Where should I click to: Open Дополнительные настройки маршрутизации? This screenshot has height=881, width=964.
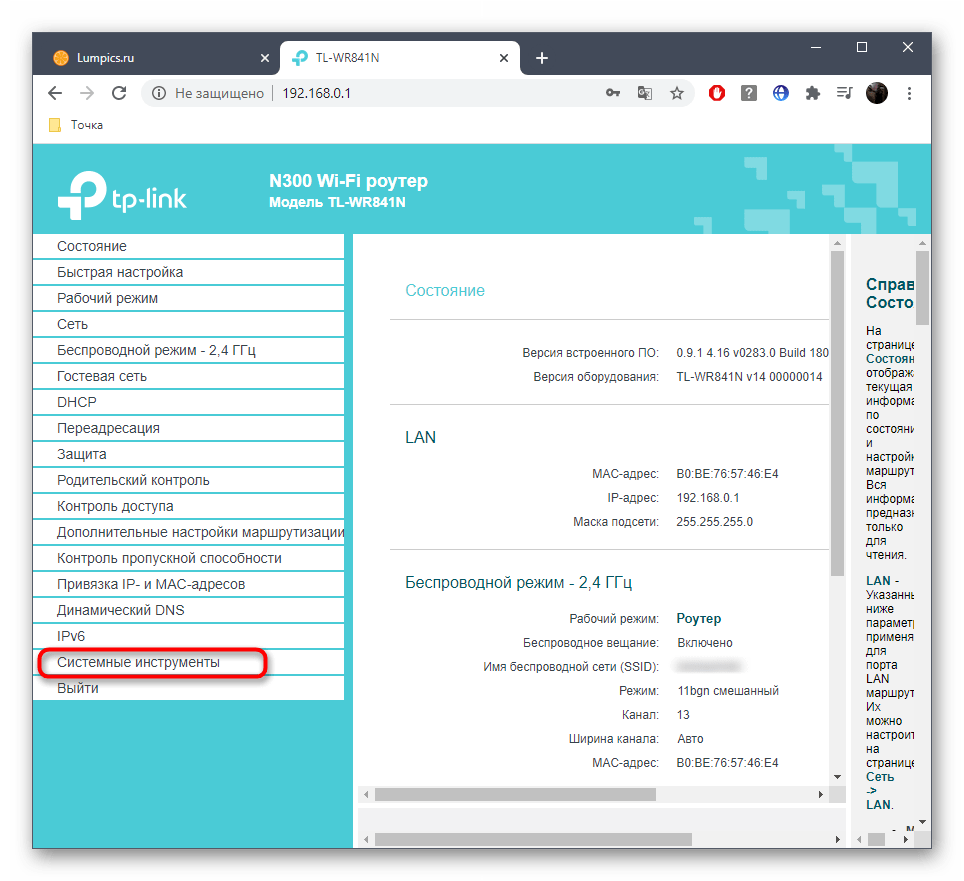[188, 532]
